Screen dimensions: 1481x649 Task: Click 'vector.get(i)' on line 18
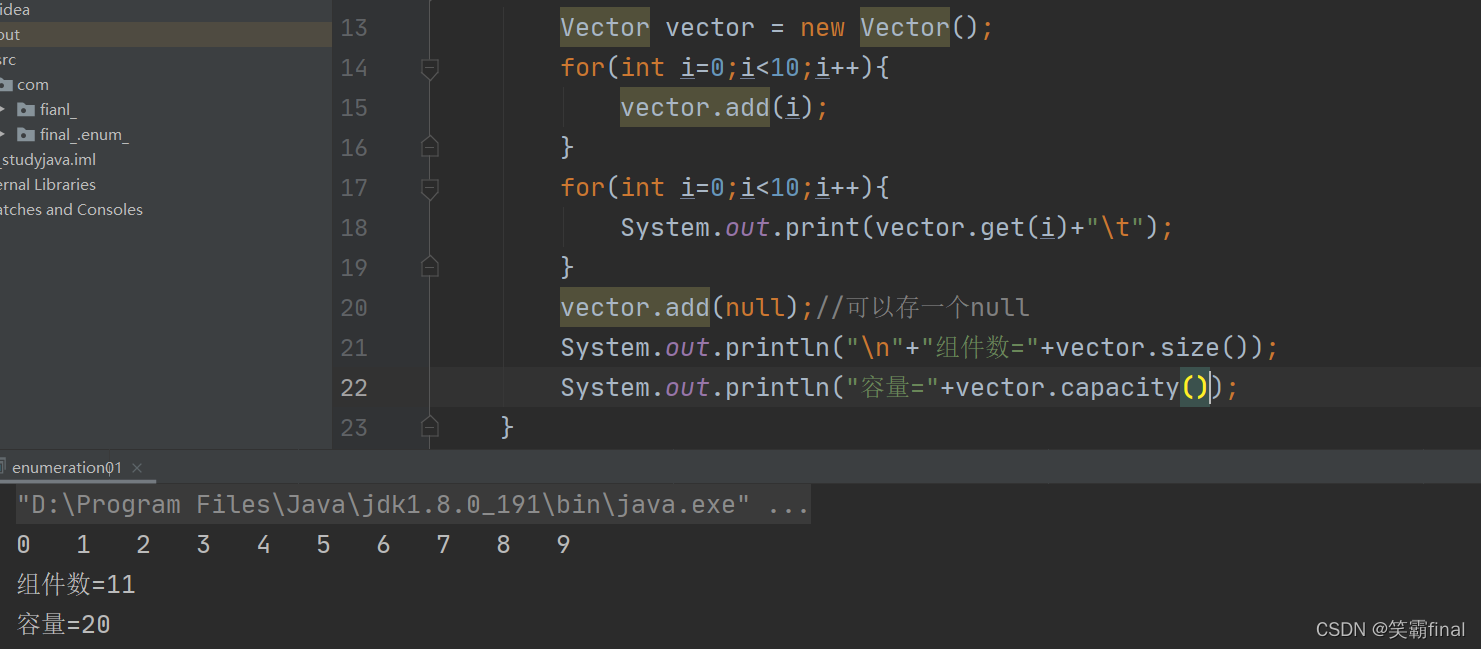pyautogui.click(x=972, y=228)
